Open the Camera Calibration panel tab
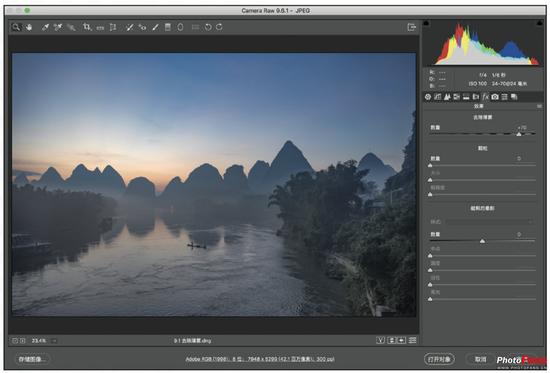The width and height of the screenshot is (550, 373). click(x=495, y=97)
